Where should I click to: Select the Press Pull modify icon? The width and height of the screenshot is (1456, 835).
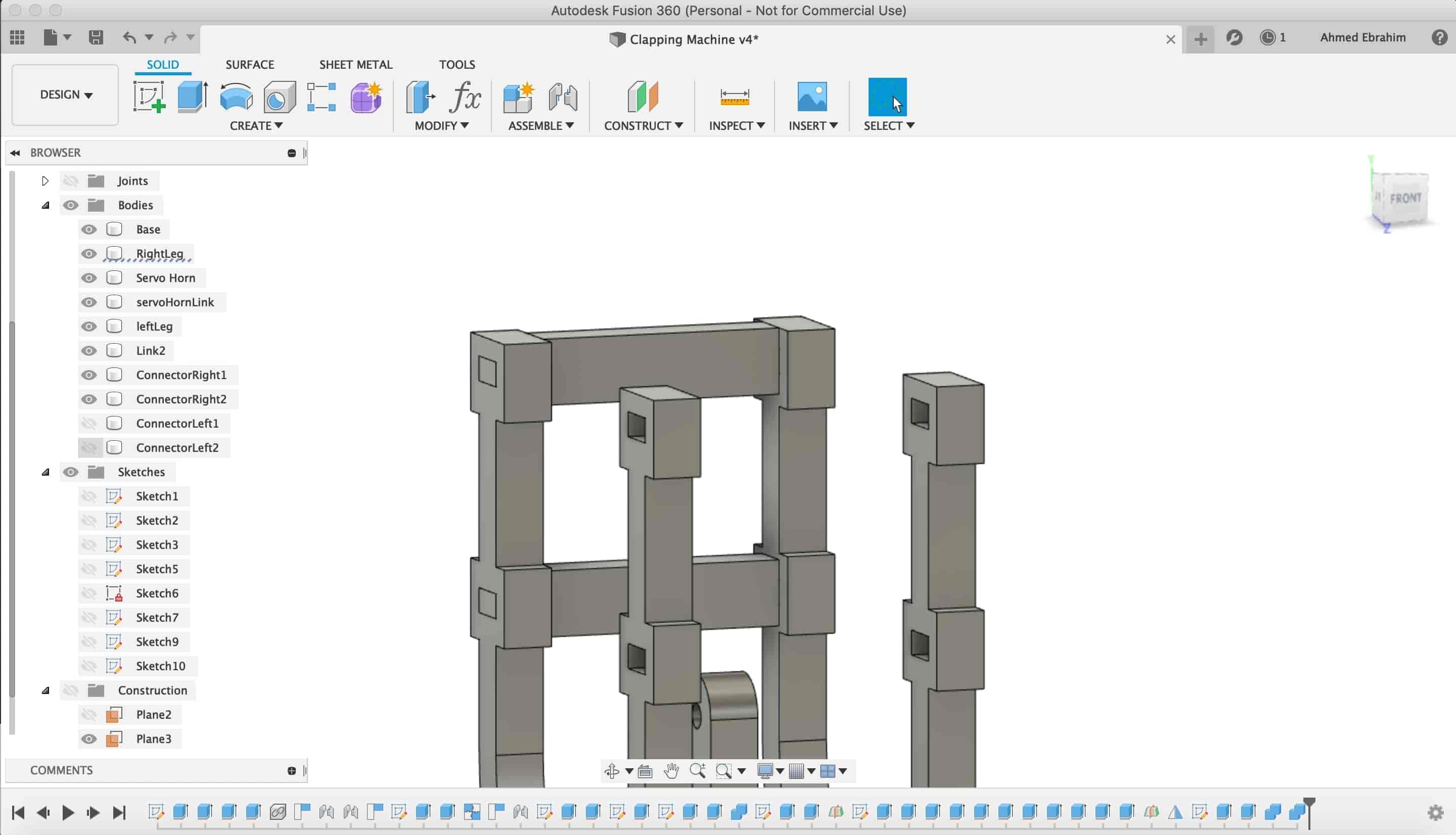click(x=420, y=97)
